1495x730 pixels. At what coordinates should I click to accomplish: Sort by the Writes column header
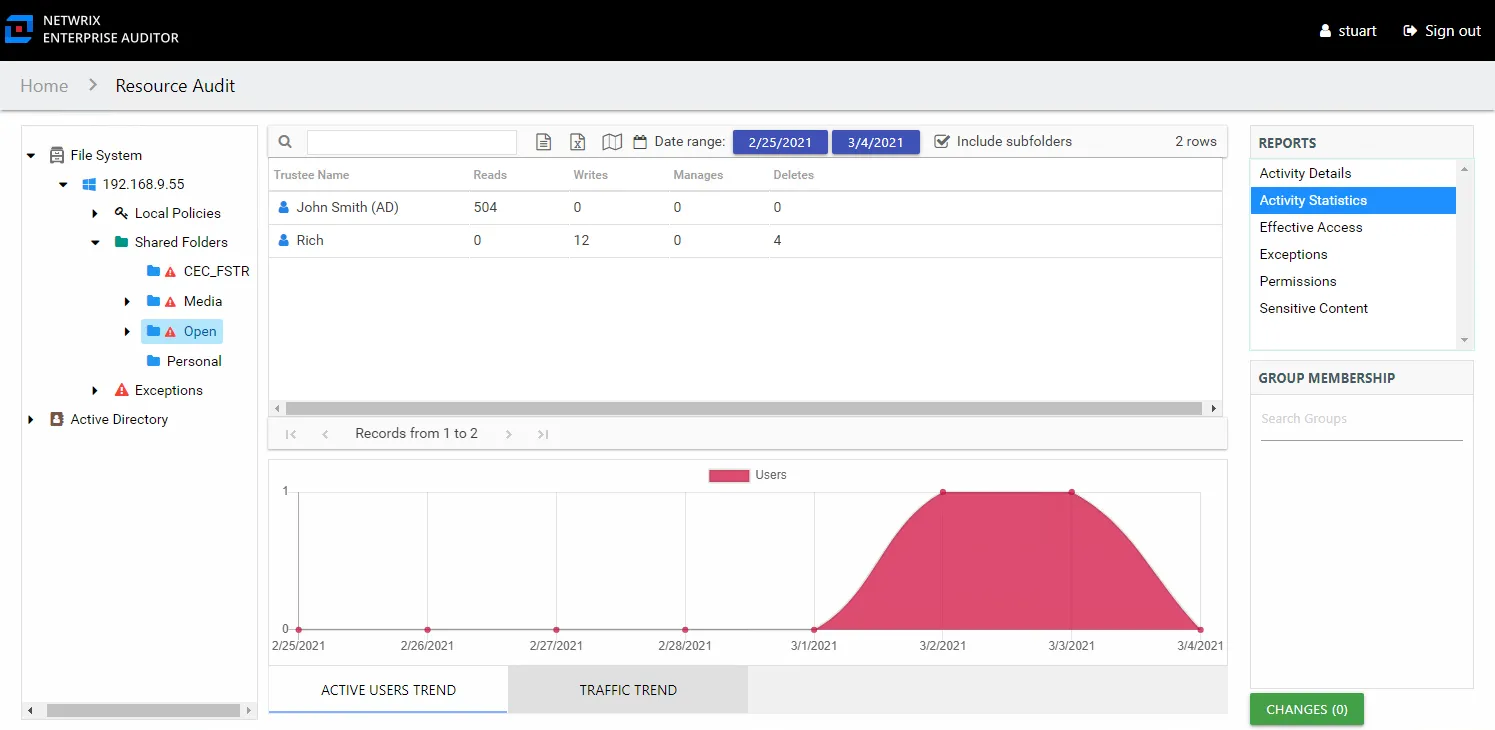(590, 175)
